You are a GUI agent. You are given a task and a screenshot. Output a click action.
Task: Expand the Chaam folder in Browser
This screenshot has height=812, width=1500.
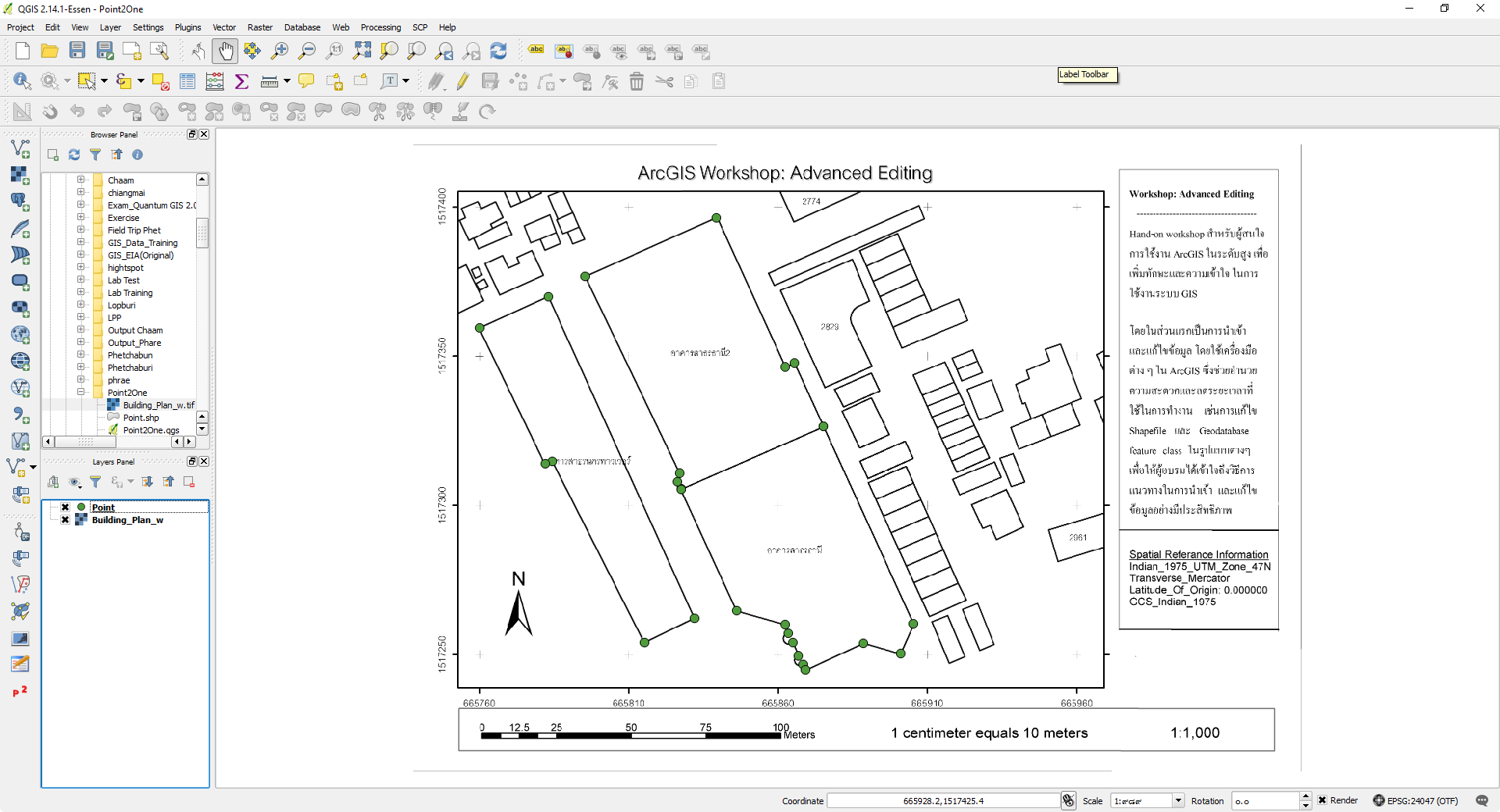[80, 180]
